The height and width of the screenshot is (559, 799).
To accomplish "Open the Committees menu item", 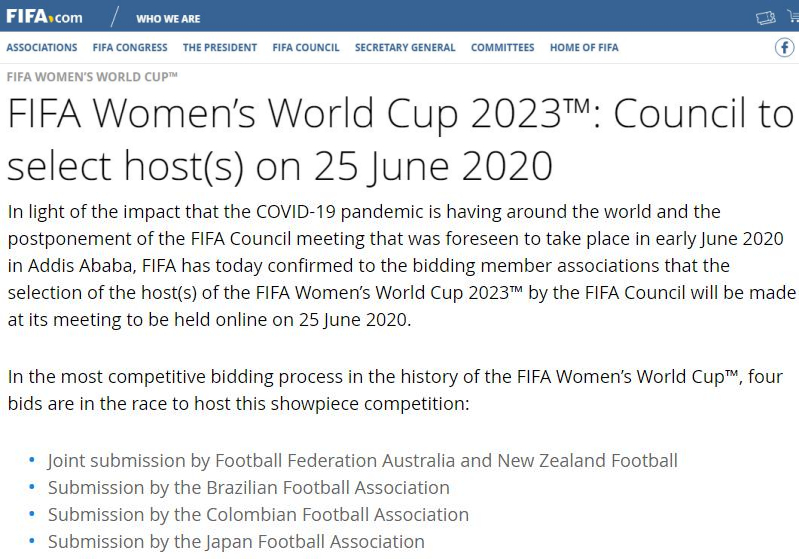I will pos(502,47).
